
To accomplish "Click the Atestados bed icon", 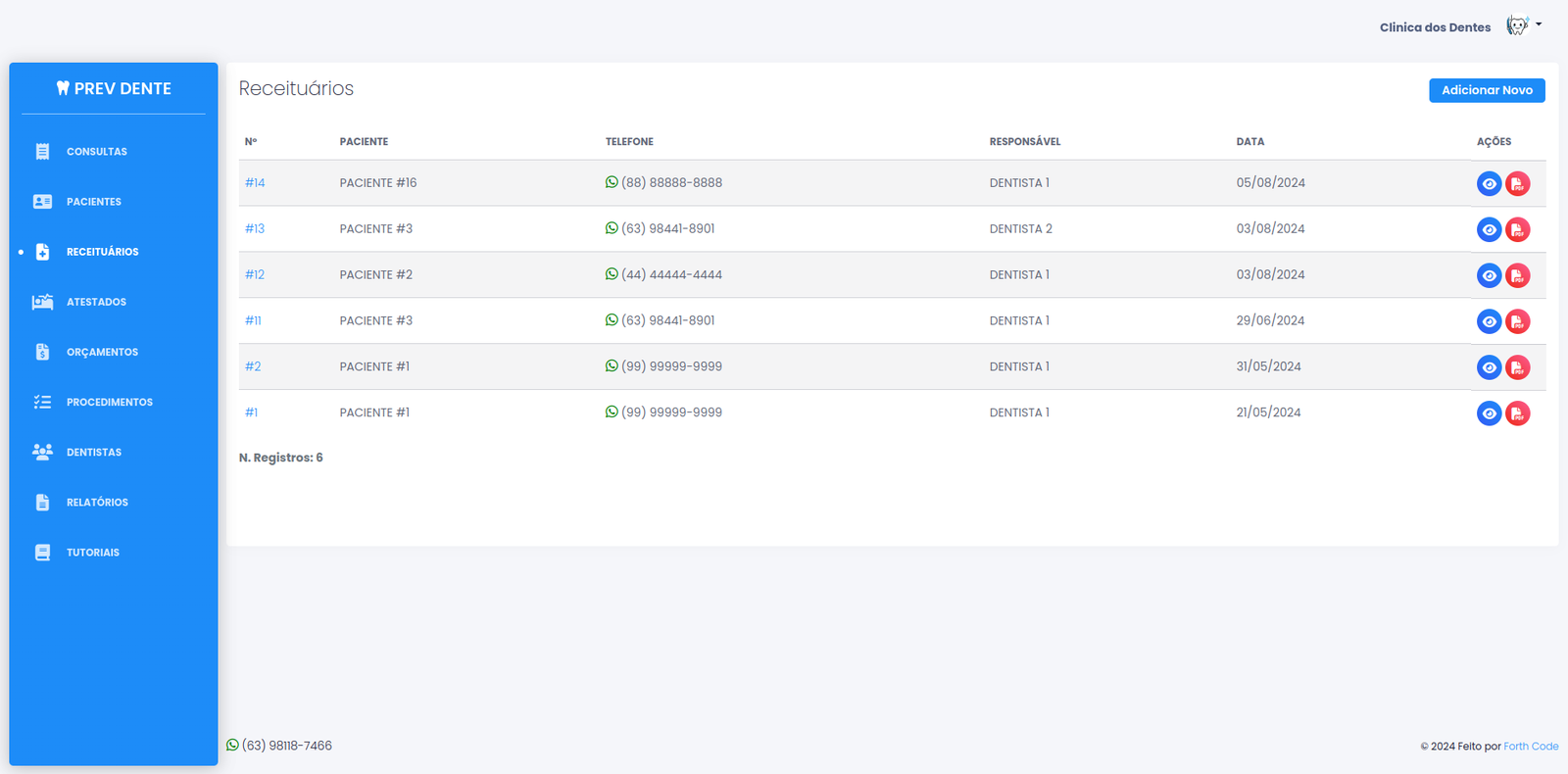I will (42, 302).
